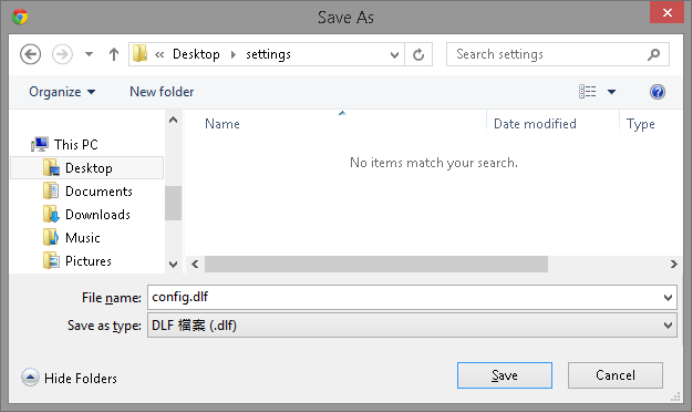Click the Hide Folders arrow icon
The image size is (692, 412).
[30, 378]
